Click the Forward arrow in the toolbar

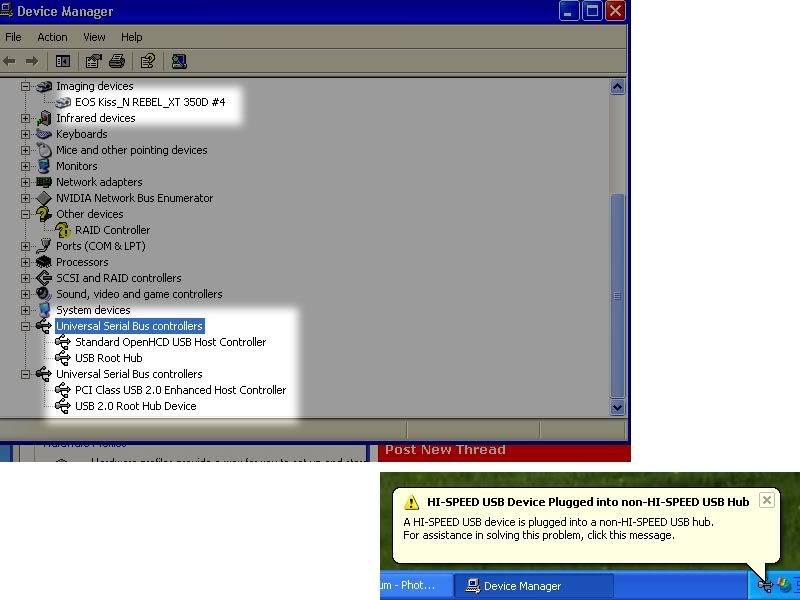click(32, 61)
